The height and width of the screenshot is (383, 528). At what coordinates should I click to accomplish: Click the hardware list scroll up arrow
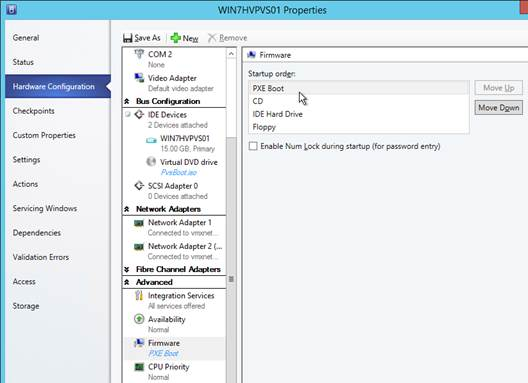tap(231, 54)
